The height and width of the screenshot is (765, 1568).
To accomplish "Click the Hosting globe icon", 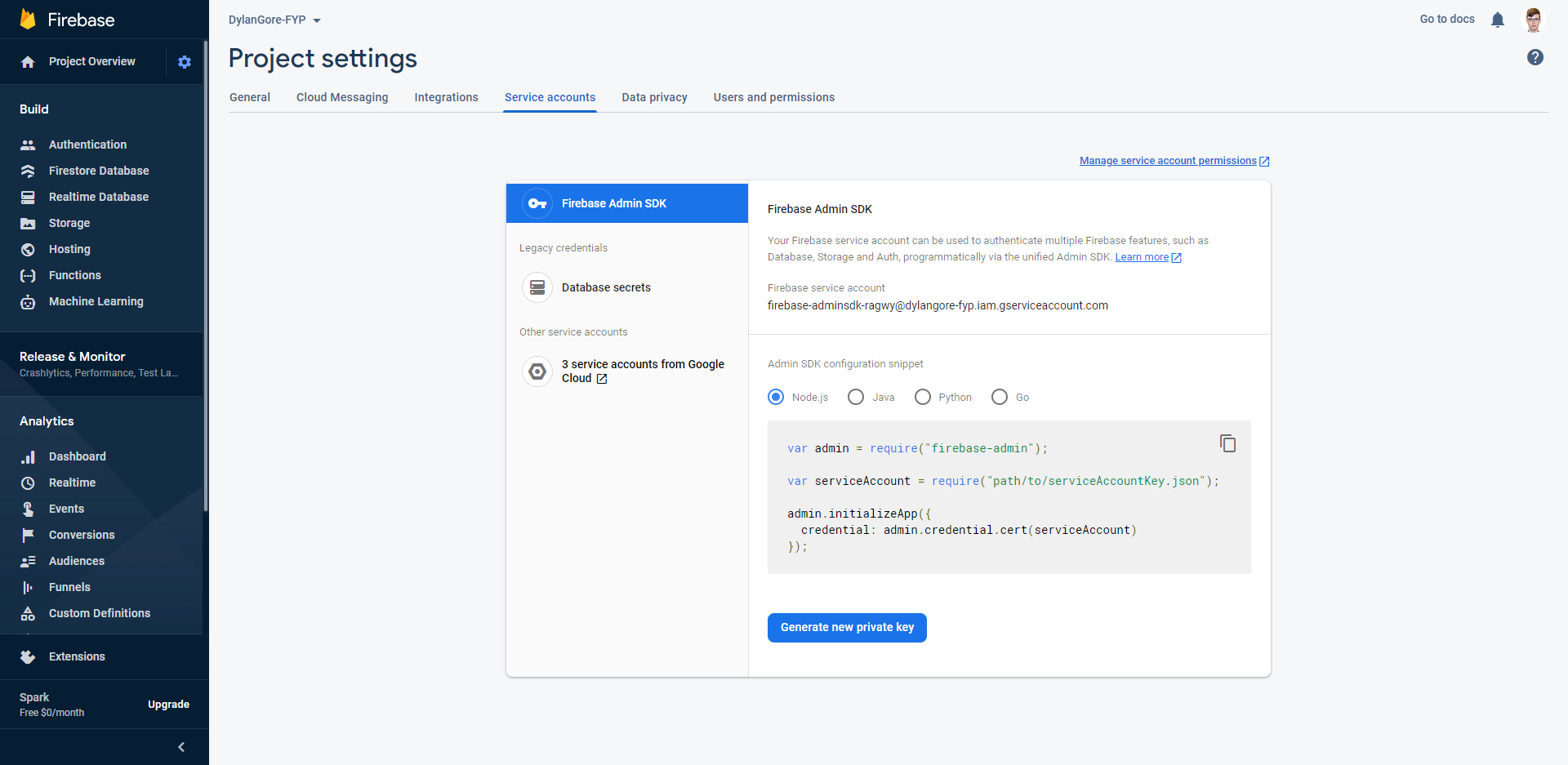I will (x=28, y=249).
